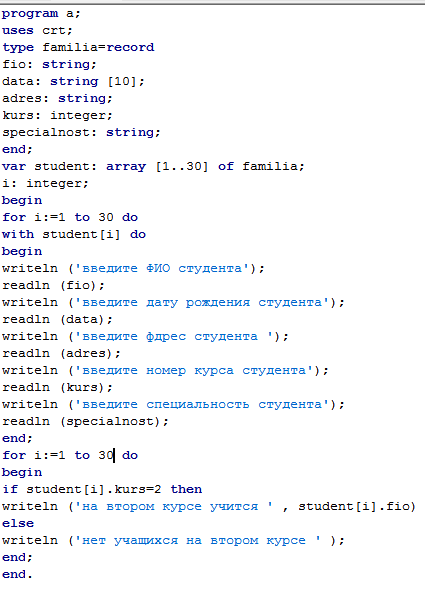Viewport: 425px width, 596px height.
Task: Click the 'нет учащихся на втором курсе' line
Action: (173, 540)
